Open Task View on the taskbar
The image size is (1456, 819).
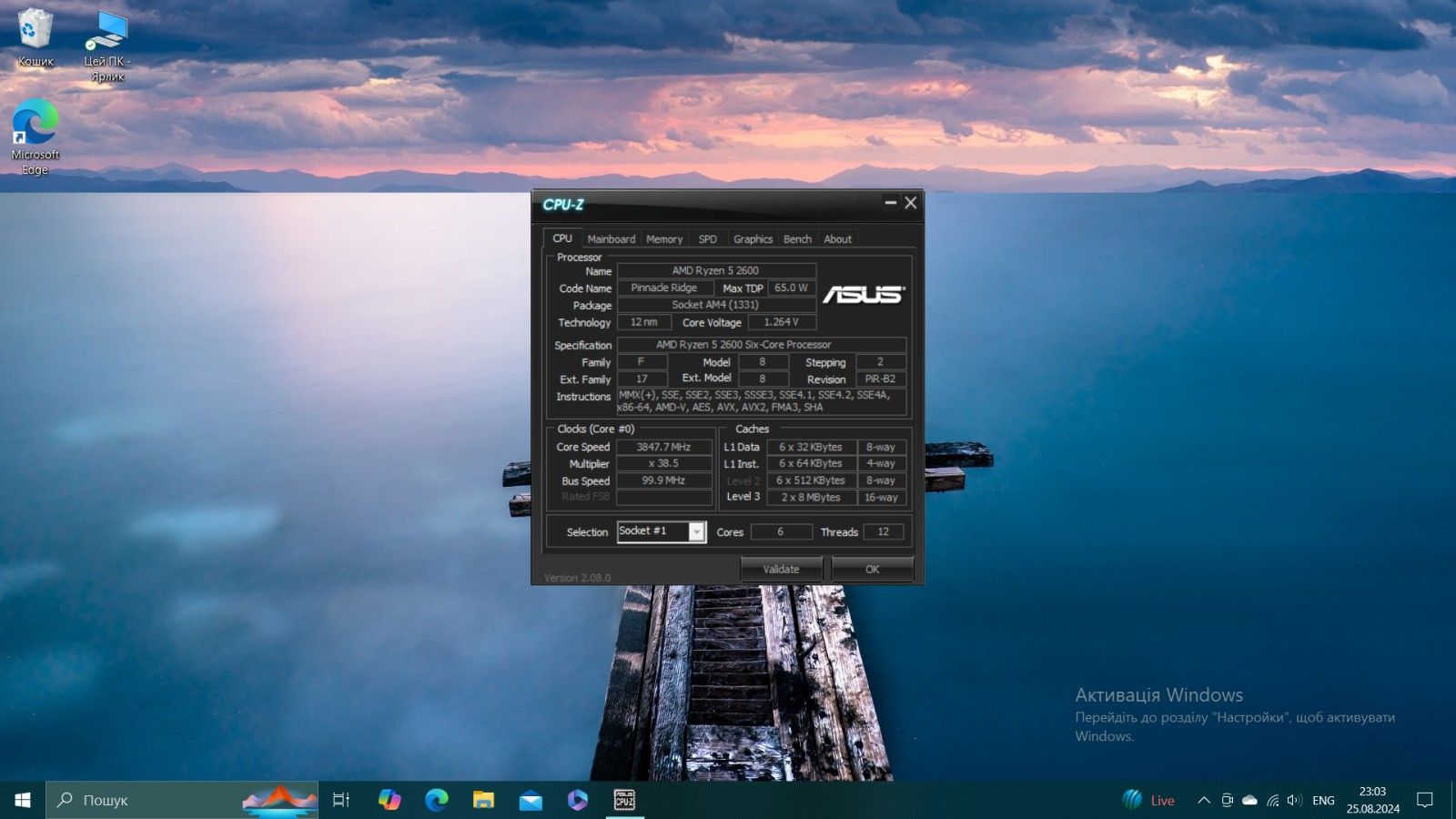pos(341,800)
